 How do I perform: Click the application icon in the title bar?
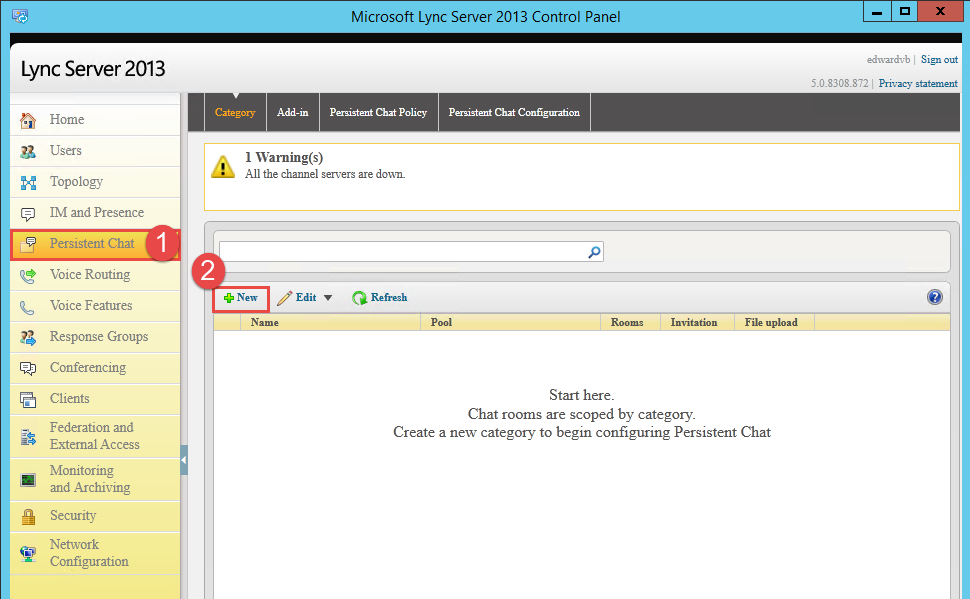(20, 16)
